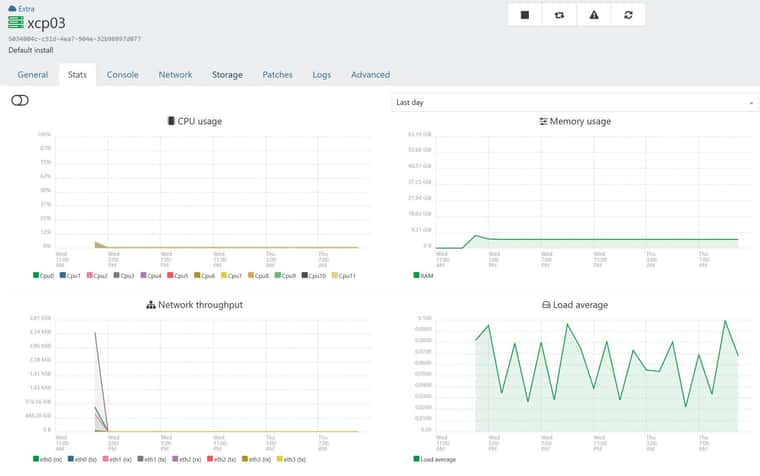This screenshot has height=476, width=760.
Task: Open the Console tab
Action: (x=123, y=75)
